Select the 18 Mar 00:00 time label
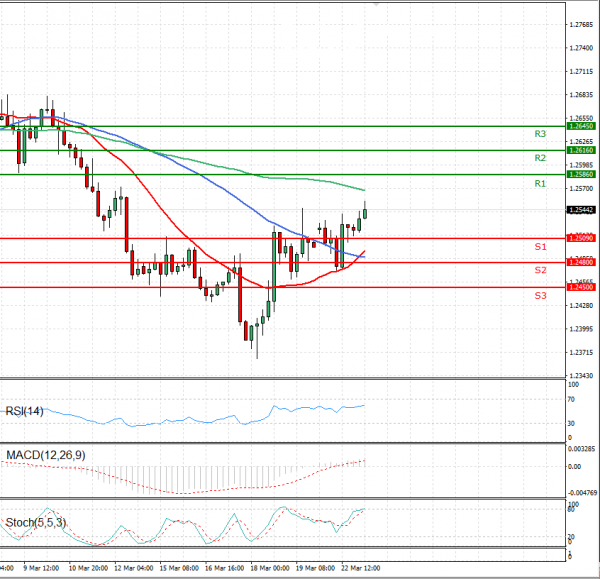This screenshot has width=600, height=579. (x=271, y=568)
